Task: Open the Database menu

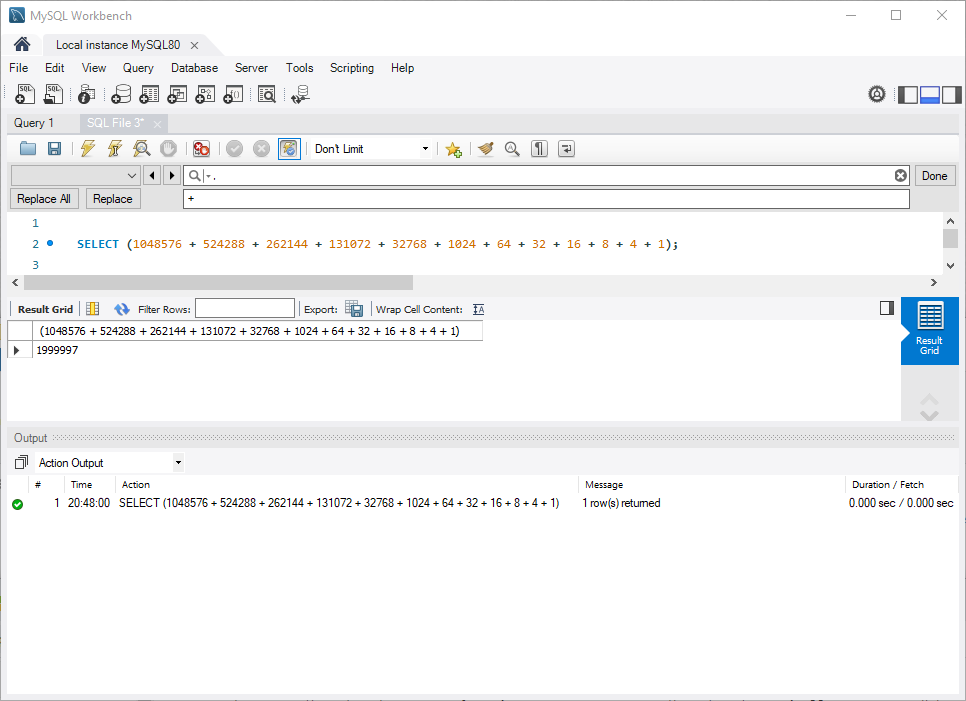Action: click(x=194, y=68)
